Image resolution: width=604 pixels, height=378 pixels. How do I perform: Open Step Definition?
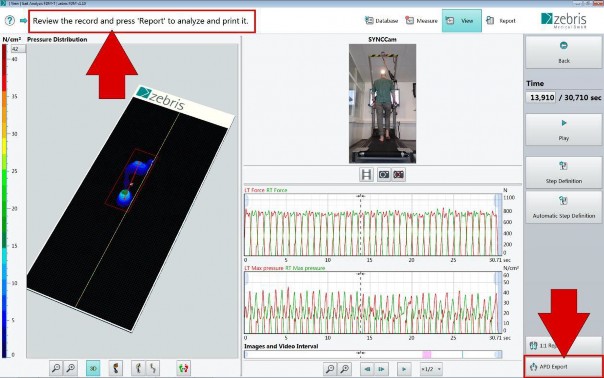click(x=564, y=172)
